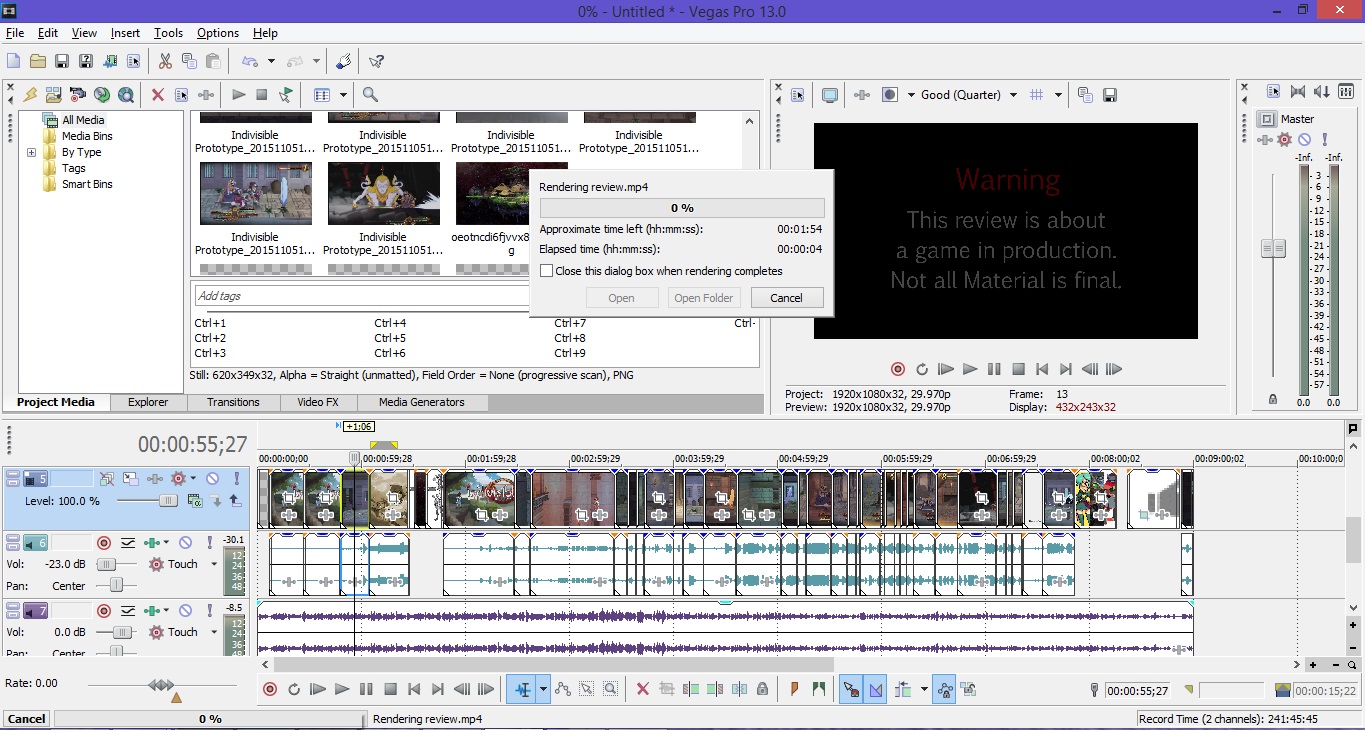Open the Insert menu

tap(125, 33)
